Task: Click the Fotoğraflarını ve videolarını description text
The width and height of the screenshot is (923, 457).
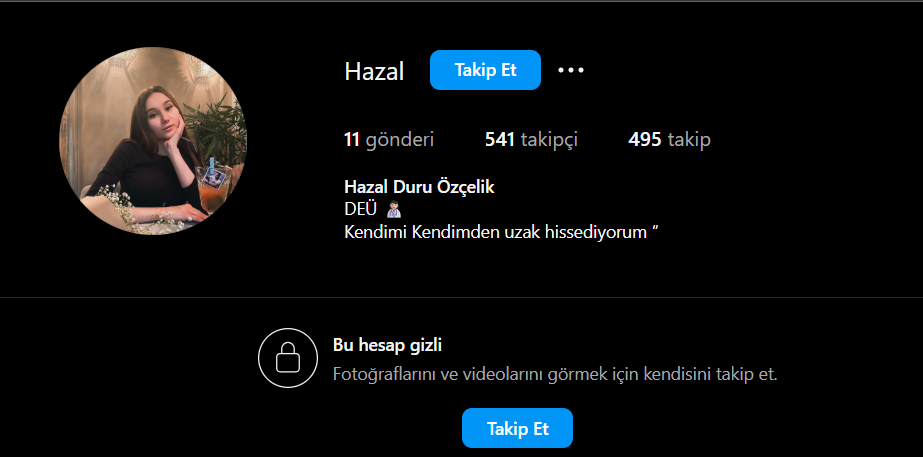Action: [555, 374]
